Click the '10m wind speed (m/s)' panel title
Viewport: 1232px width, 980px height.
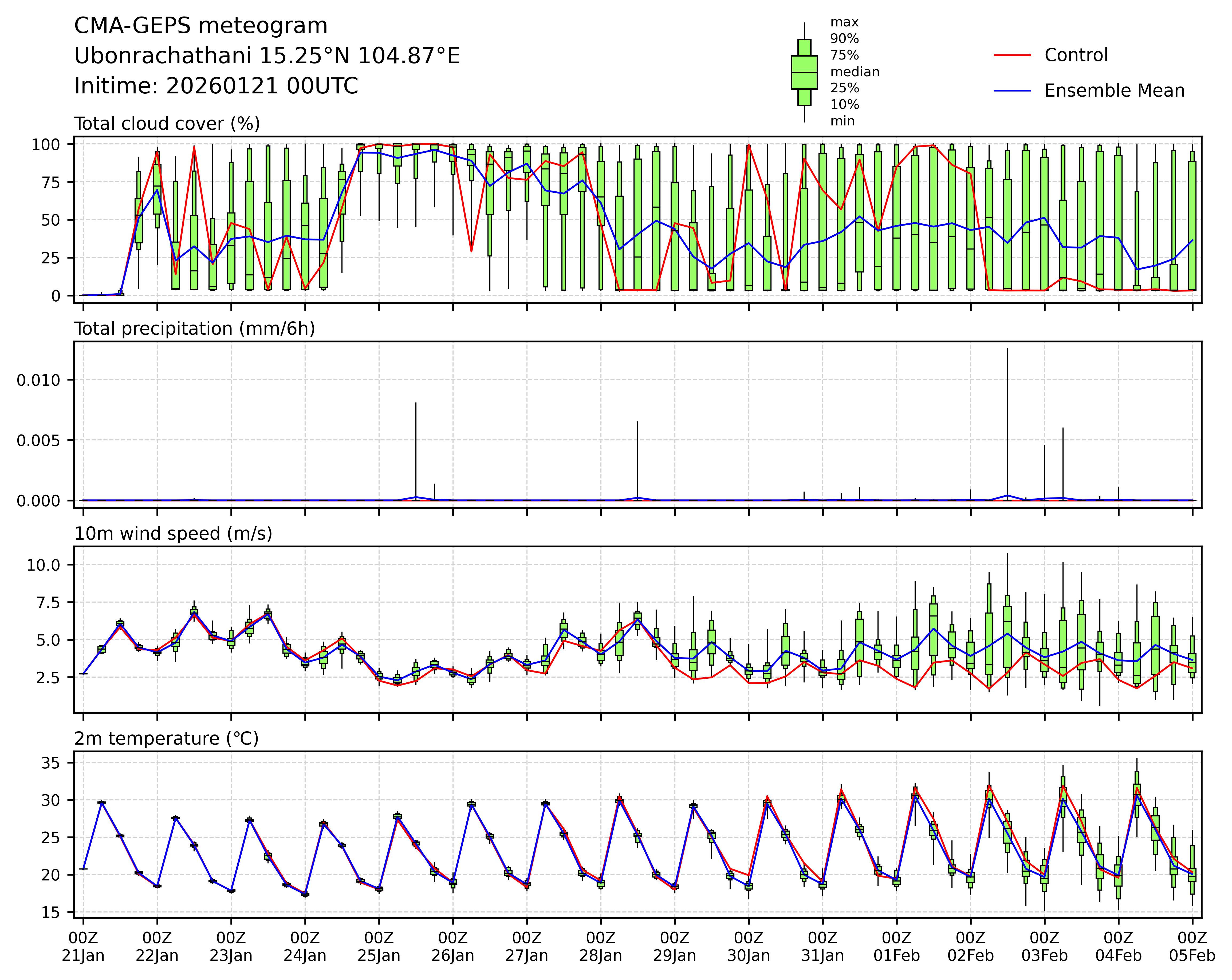coord(173,534)
